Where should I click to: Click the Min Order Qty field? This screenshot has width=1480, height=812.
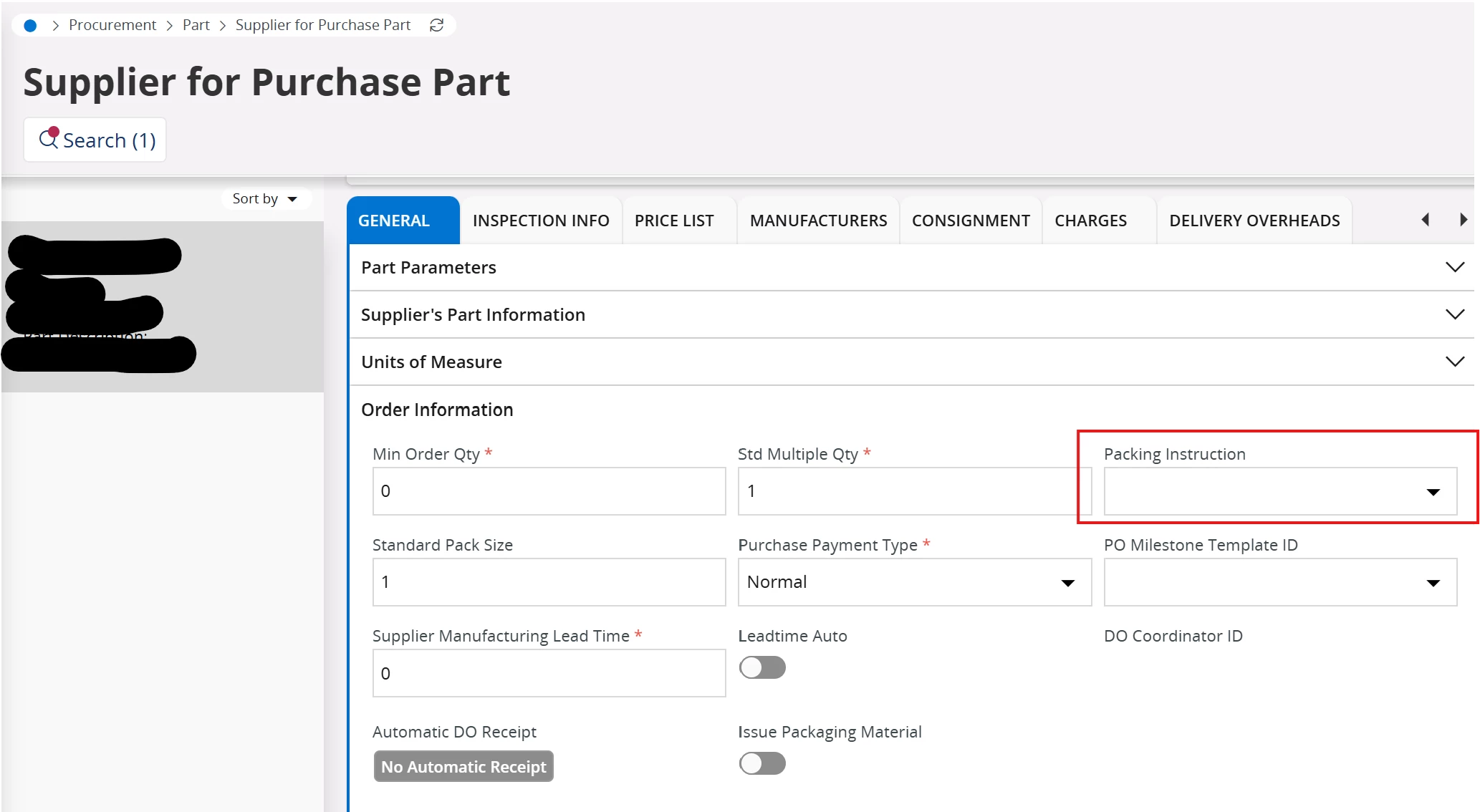tap(549, 491)
